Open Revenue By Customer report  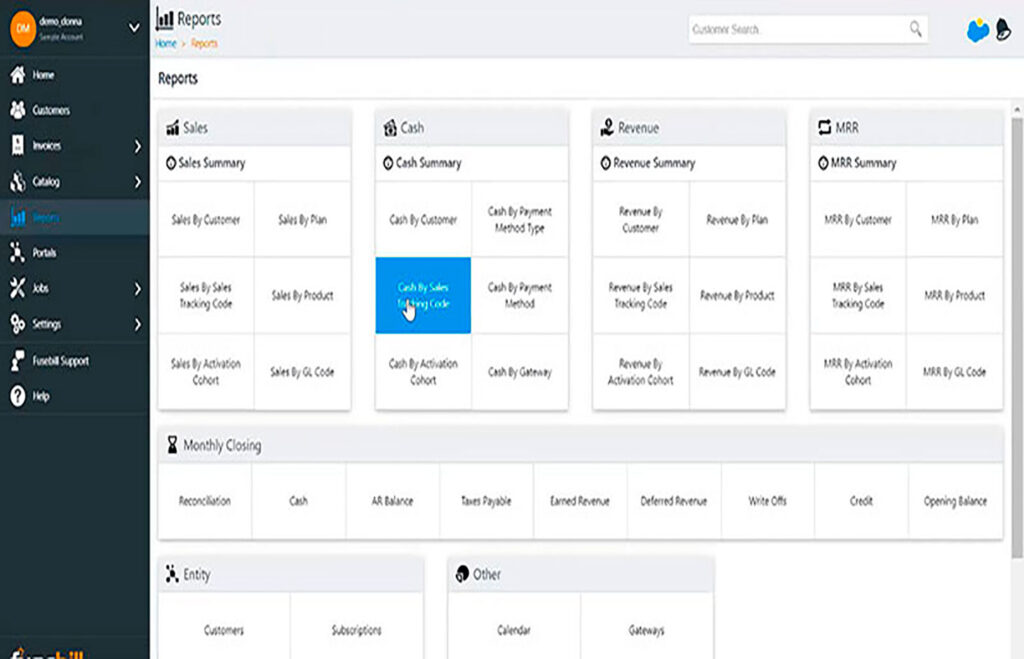[x=641, y=219]
